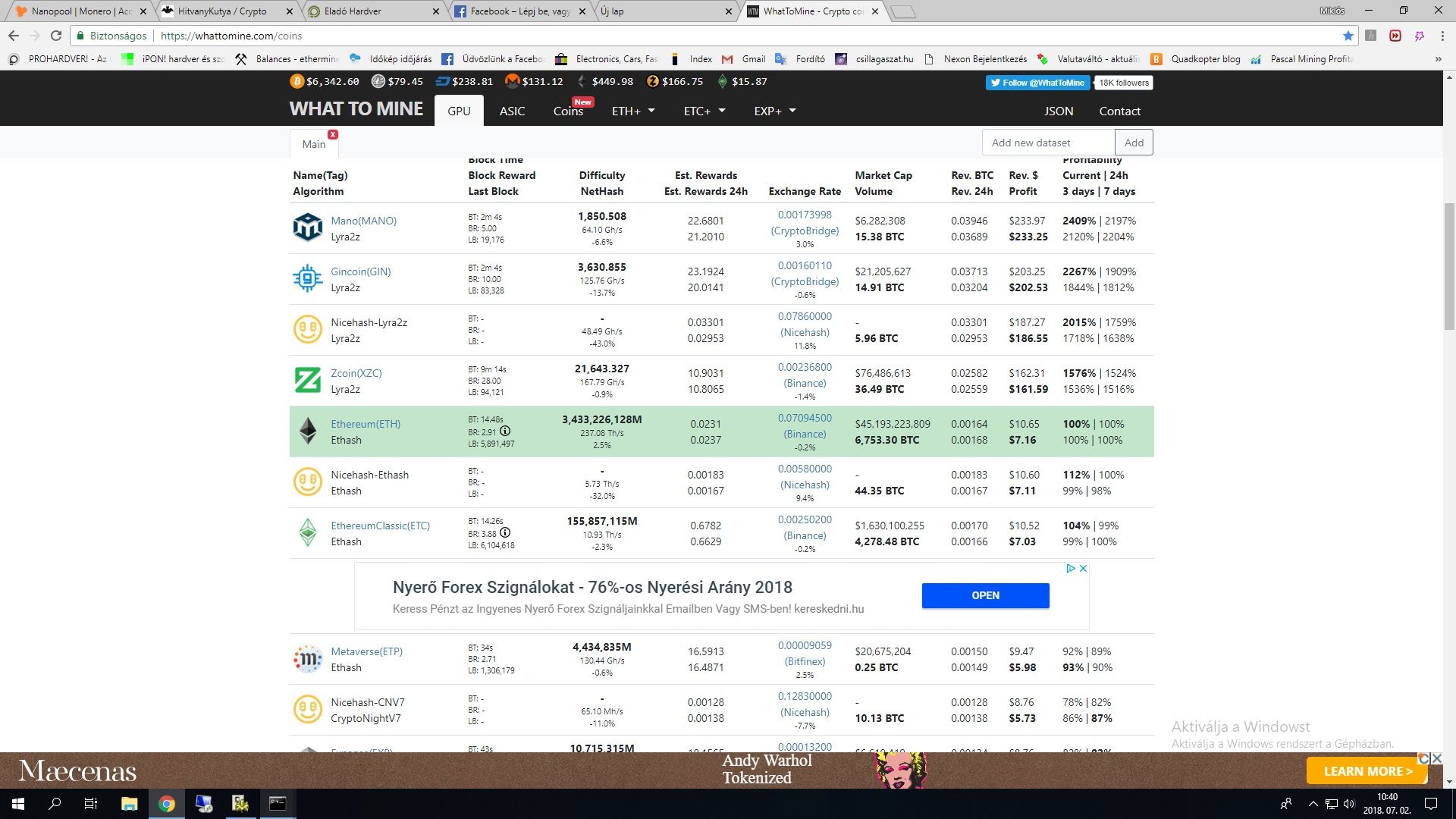Open the EXP+ dropdown menu
This screenshot has width=1456, height=819.
coord(775,111)
